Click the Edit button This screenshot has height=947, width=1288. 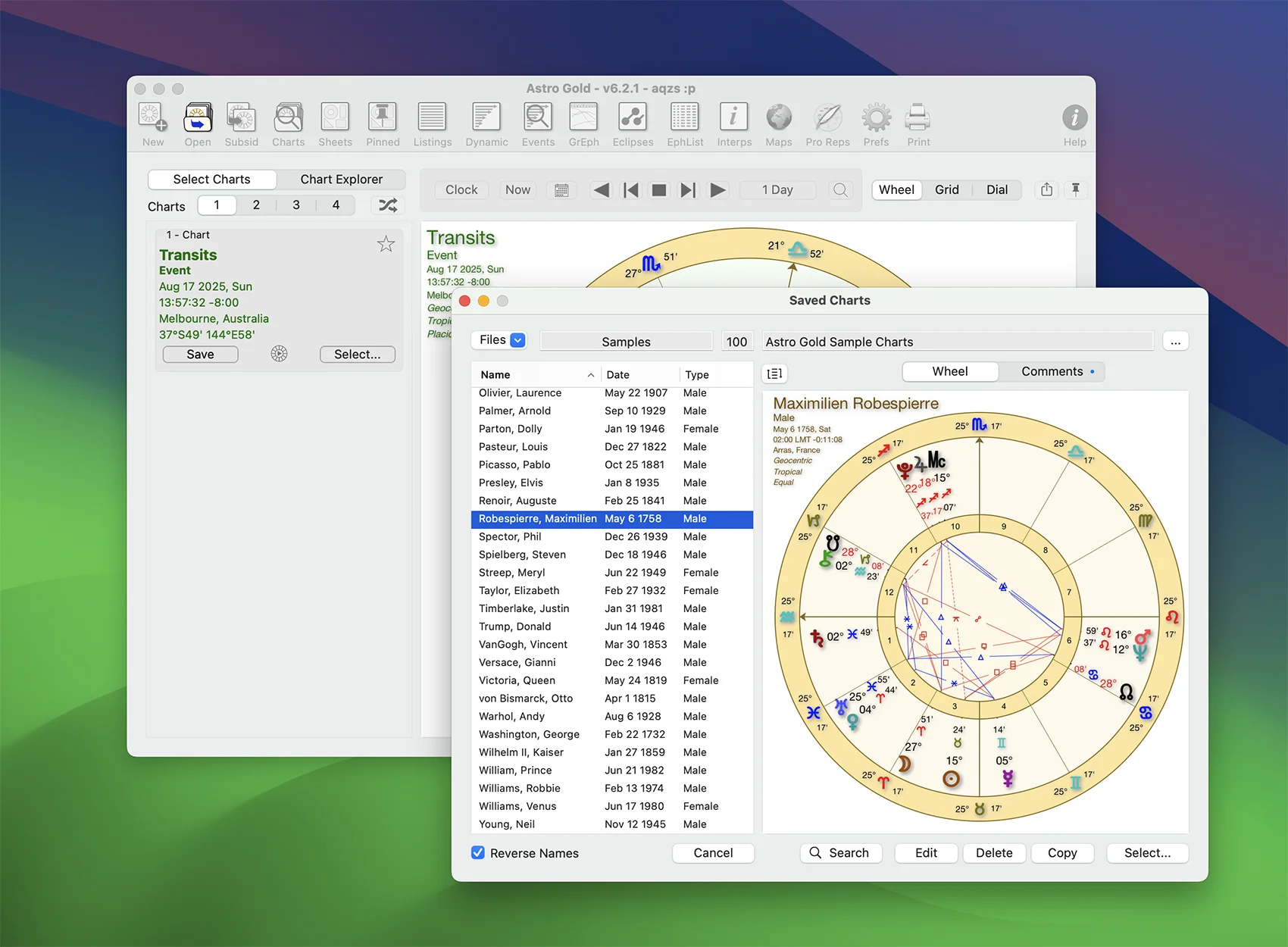(x=926, y=853)
